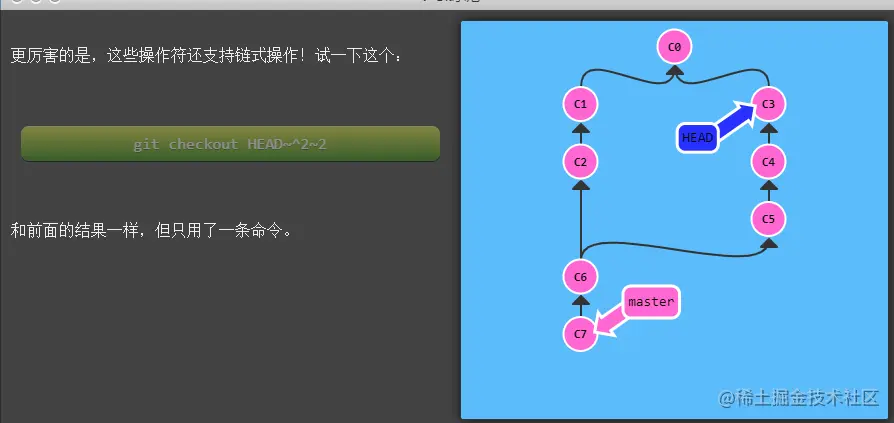Click the C4 commit circle
The image size is (894, 423).
point(769,162)
